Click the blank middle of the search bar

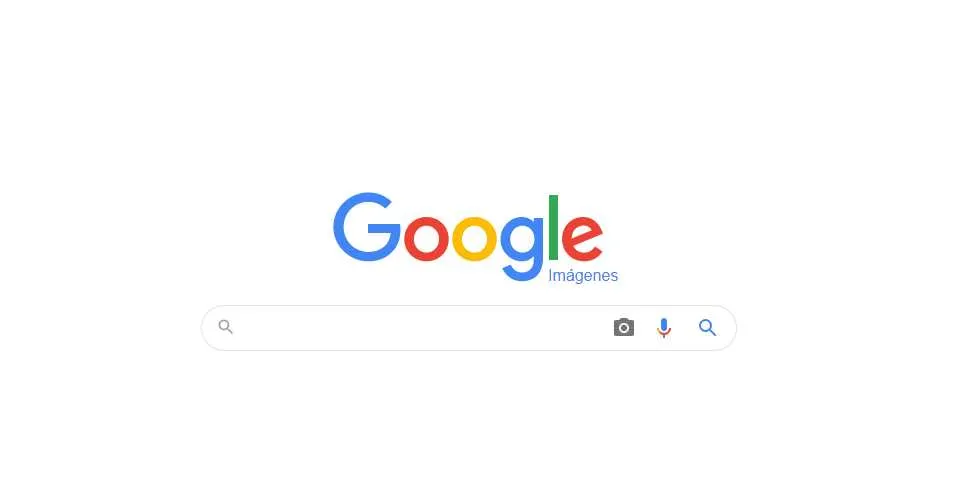coord(423,327)
